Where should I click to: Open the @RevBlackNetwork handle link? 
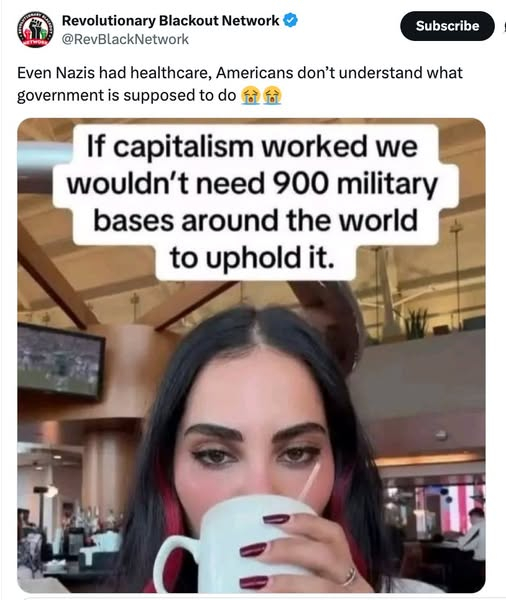125,39
